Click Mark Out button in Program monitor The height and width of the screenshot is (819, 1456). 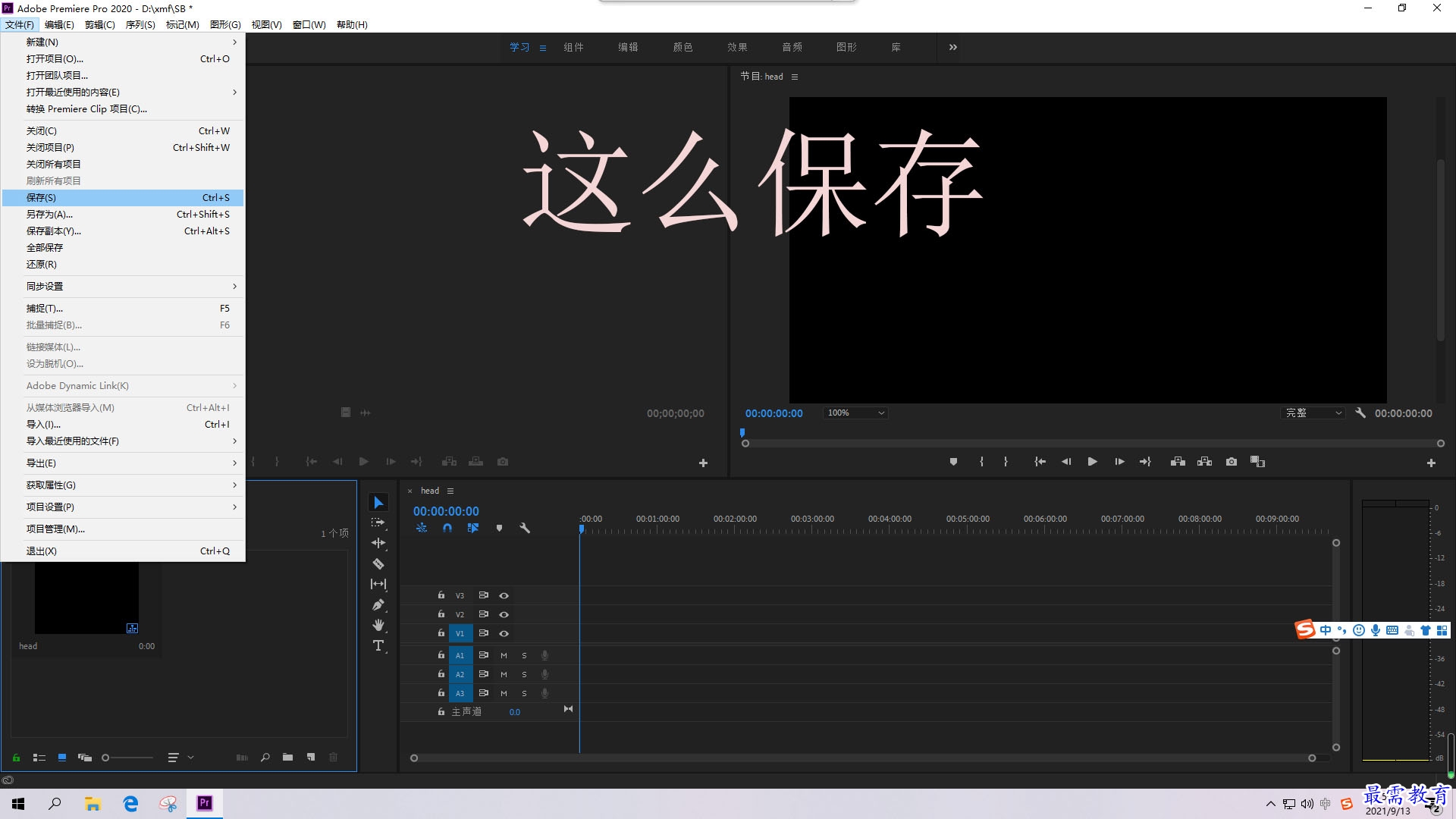click(x=1006, y=462)
